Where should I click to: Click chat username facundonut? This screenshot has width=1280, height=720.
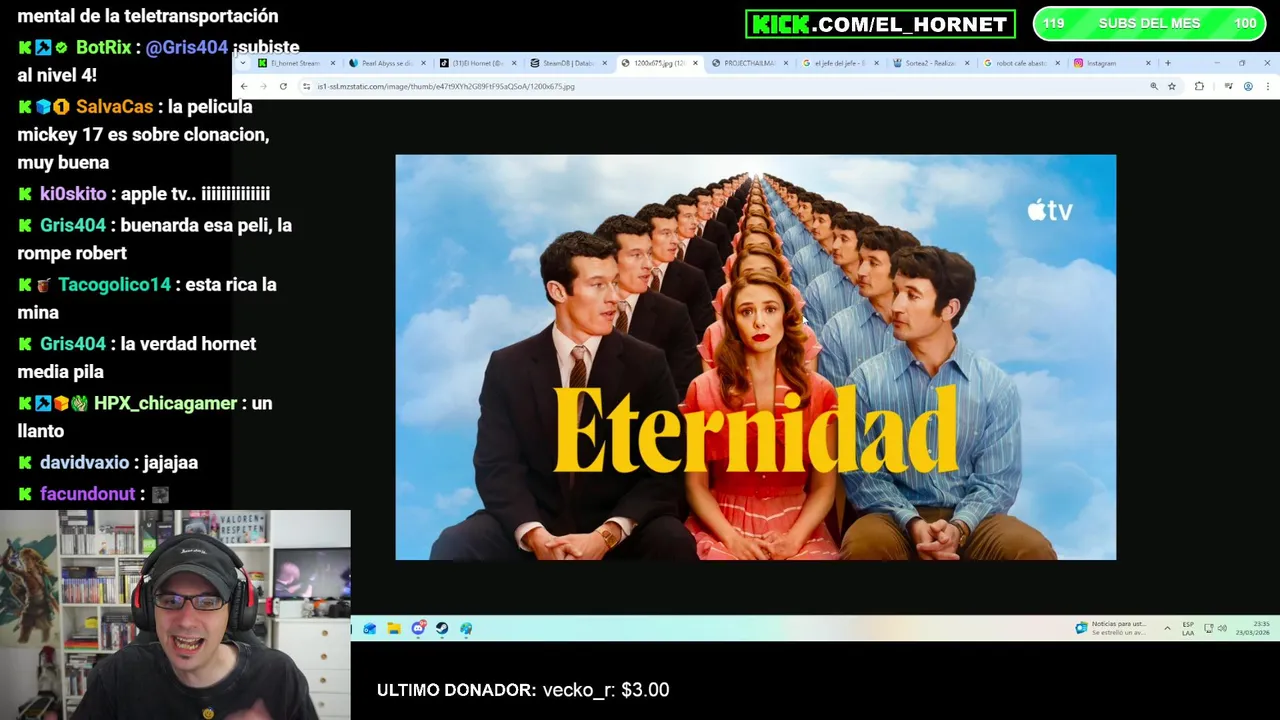coord(87,494)
